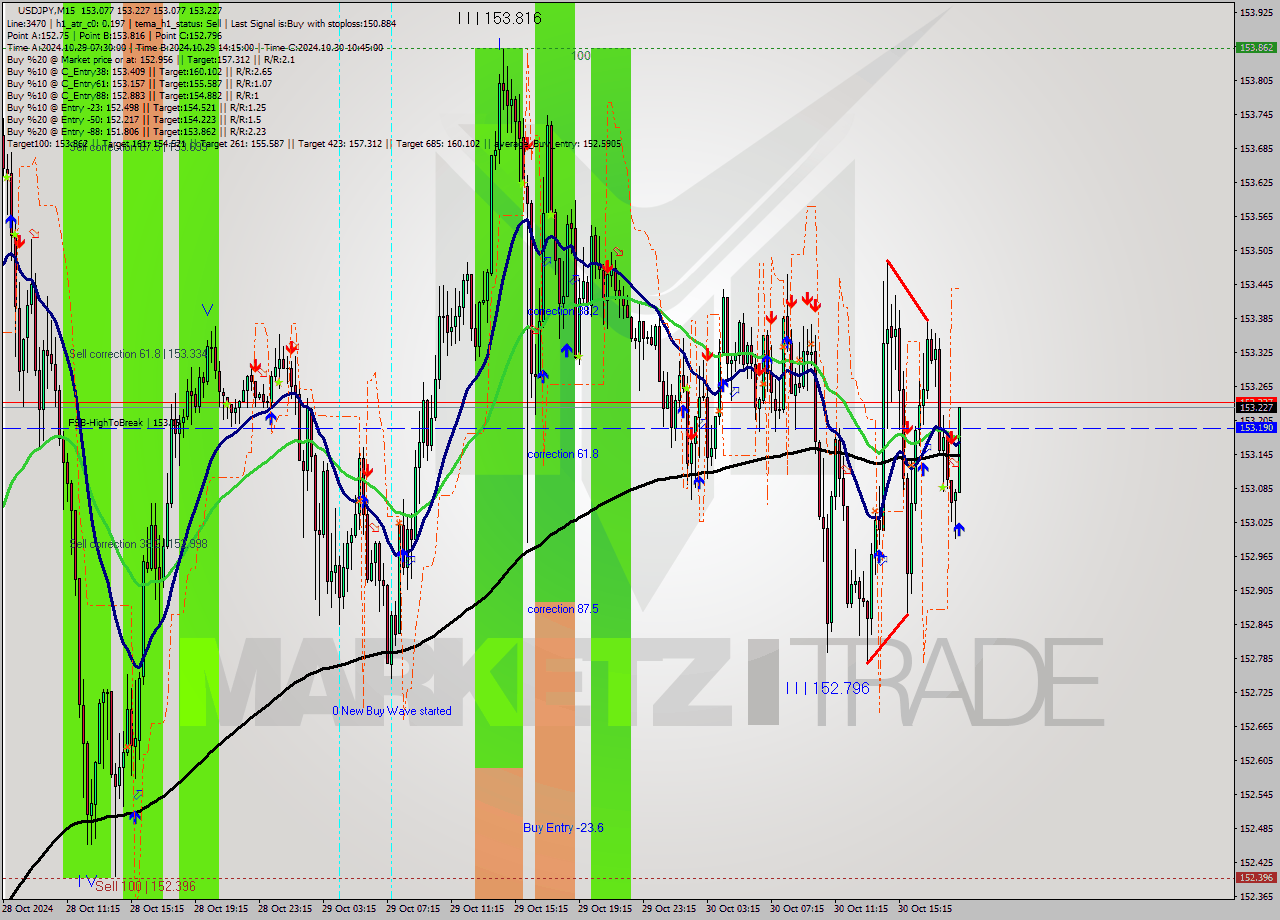
Task: Click the '30 Oct 07:15' time axis label
Action: pyautogui.click(x=797, y=909)
